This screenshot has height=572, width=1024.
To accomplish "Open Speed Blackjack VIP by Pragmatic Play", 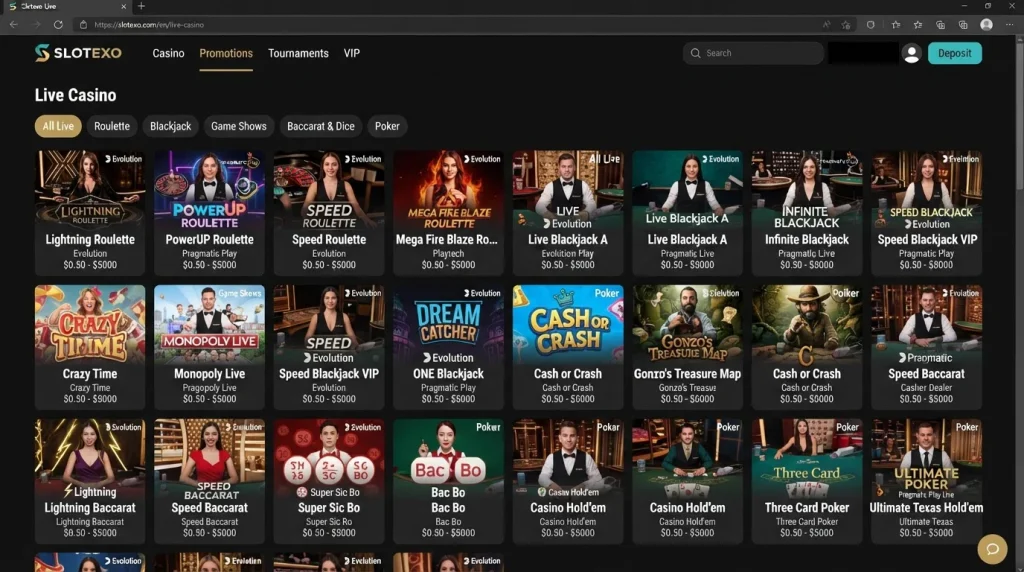I will point(927,213).
